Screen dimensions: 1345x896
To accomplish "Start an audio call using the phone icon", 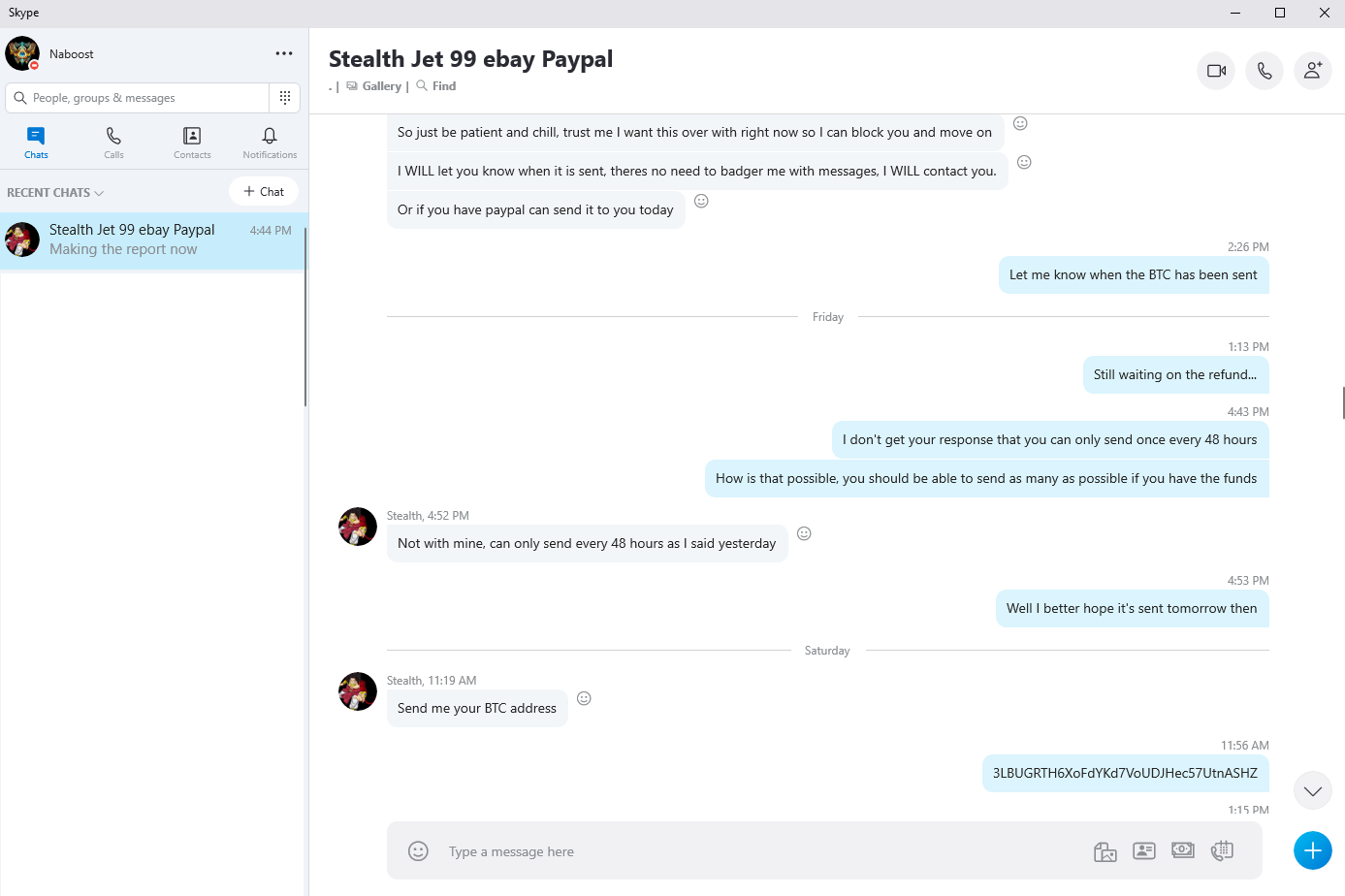I will click(x=1265, y=71).
